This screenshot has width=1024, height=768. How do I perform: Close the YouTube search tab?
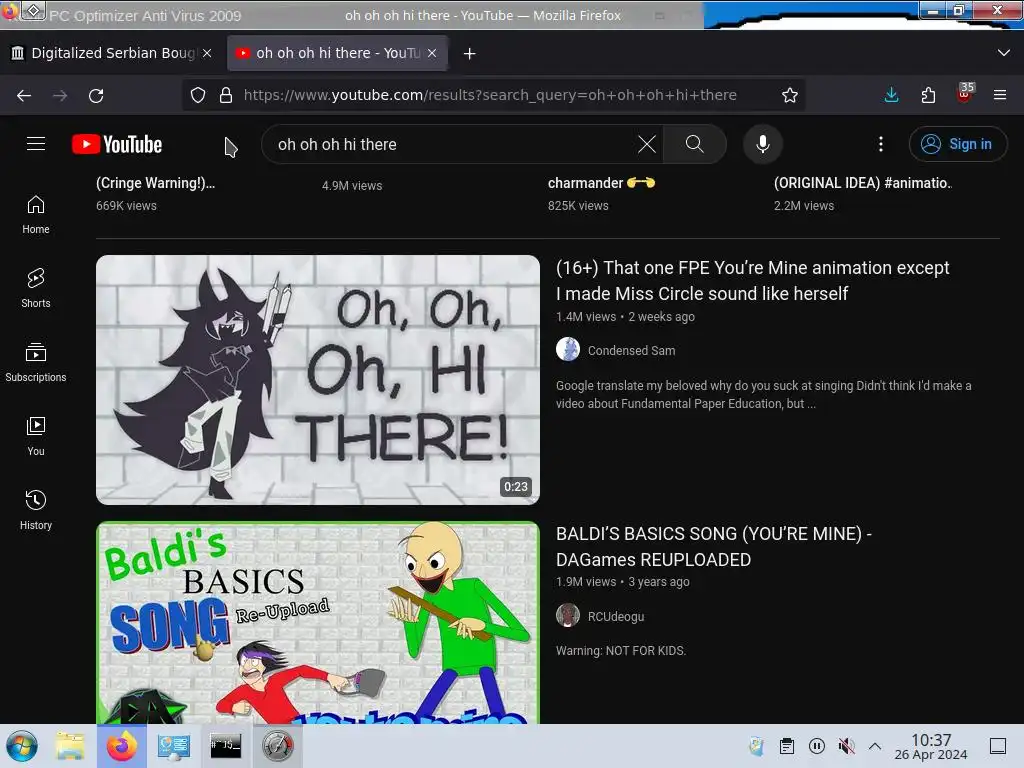tap(432, 53)
